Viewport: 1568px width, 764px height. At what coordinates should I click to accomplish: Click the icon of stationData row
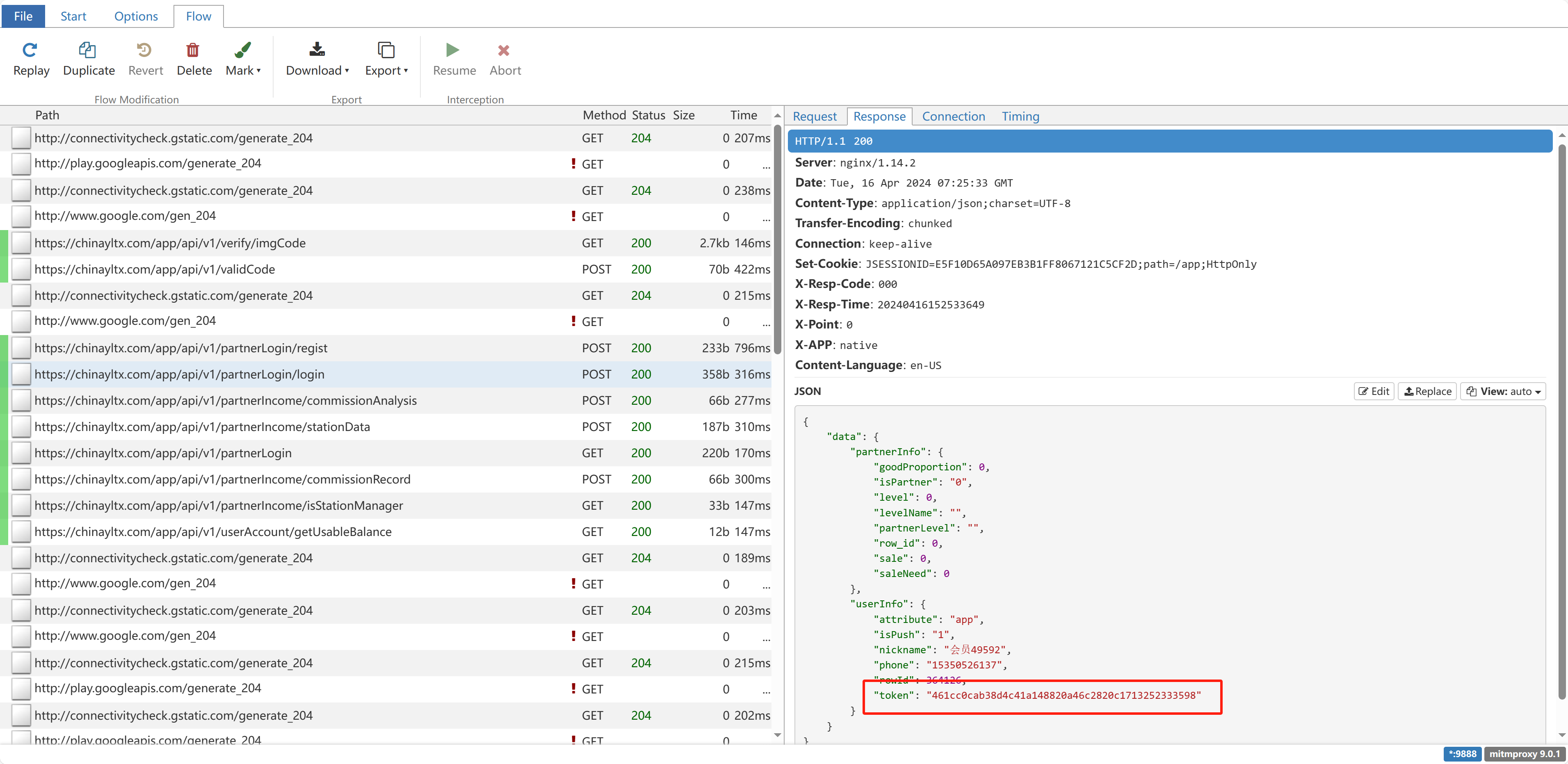pyautogui.click(x=21, y=427)
